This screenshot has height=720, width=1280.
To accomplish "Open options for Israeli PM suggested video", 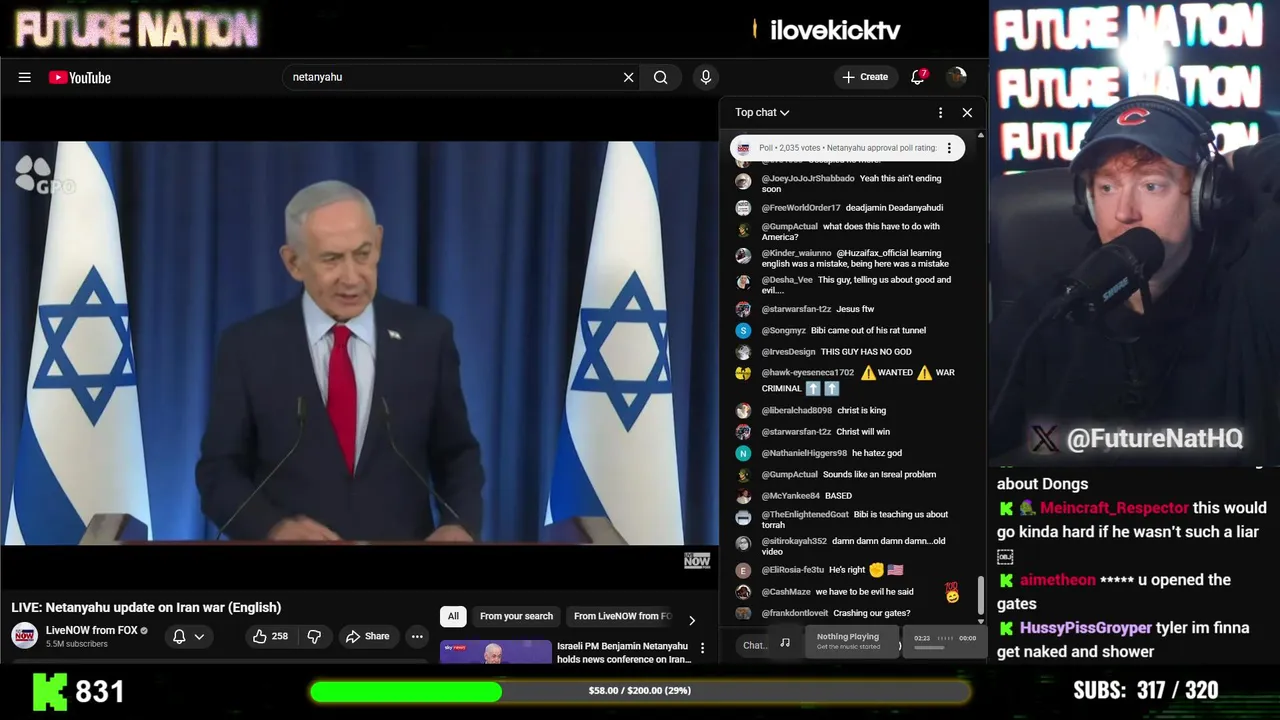I will coord(702,648).
